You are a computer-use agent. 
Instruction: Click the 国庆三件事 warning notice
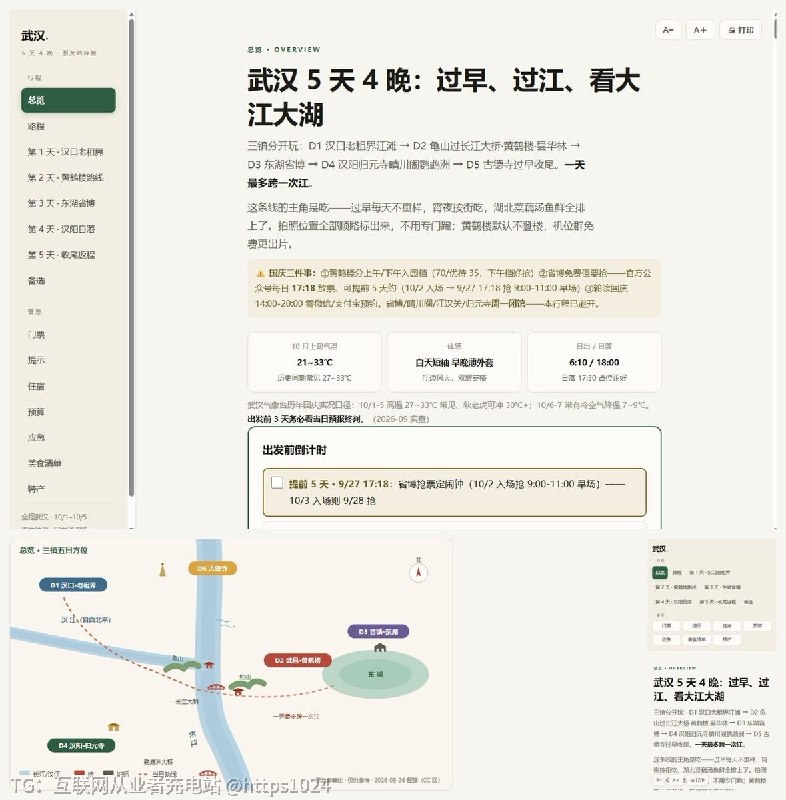(454, 288)
